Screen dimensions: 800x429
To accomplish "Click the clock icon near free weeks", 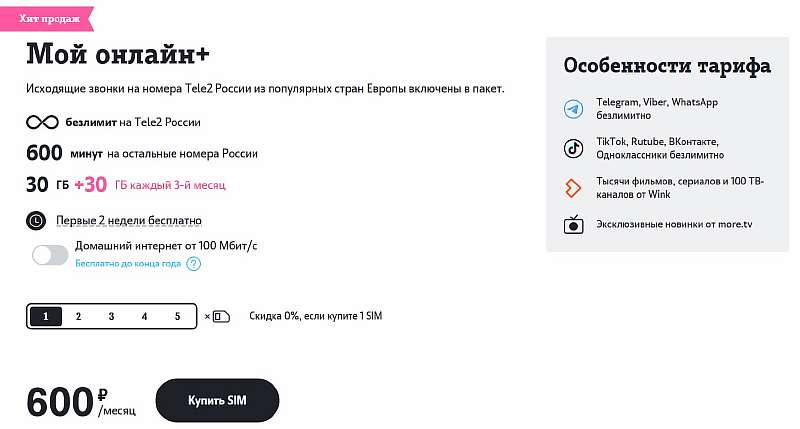I will click(36, 220).
